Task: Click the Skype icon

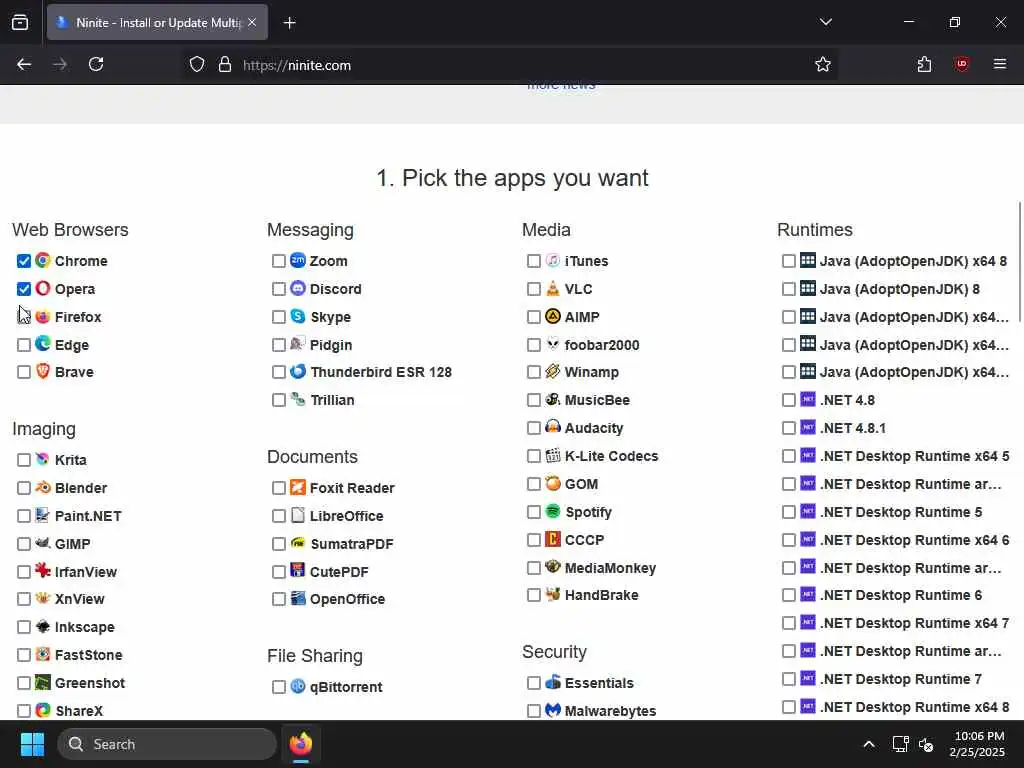Action: (x=298, y=316)
